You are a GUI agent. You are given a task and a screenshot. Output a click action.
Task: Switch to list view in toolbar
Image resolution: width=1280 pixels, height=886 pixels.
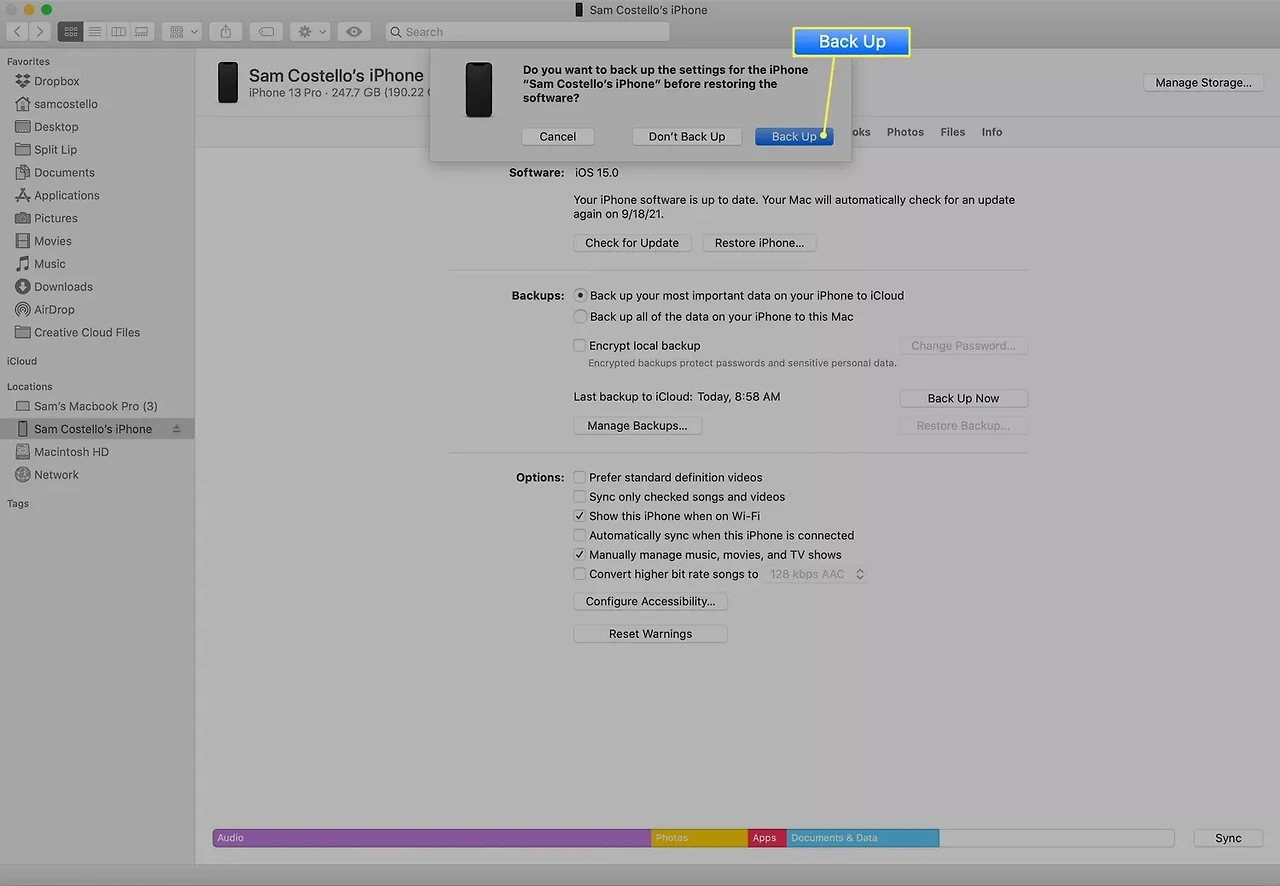(x=95, y=32)
